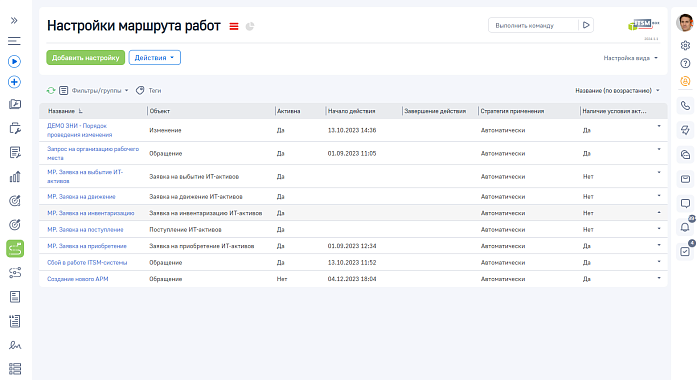Open notifications bell icon

click(x=685, y=227)
